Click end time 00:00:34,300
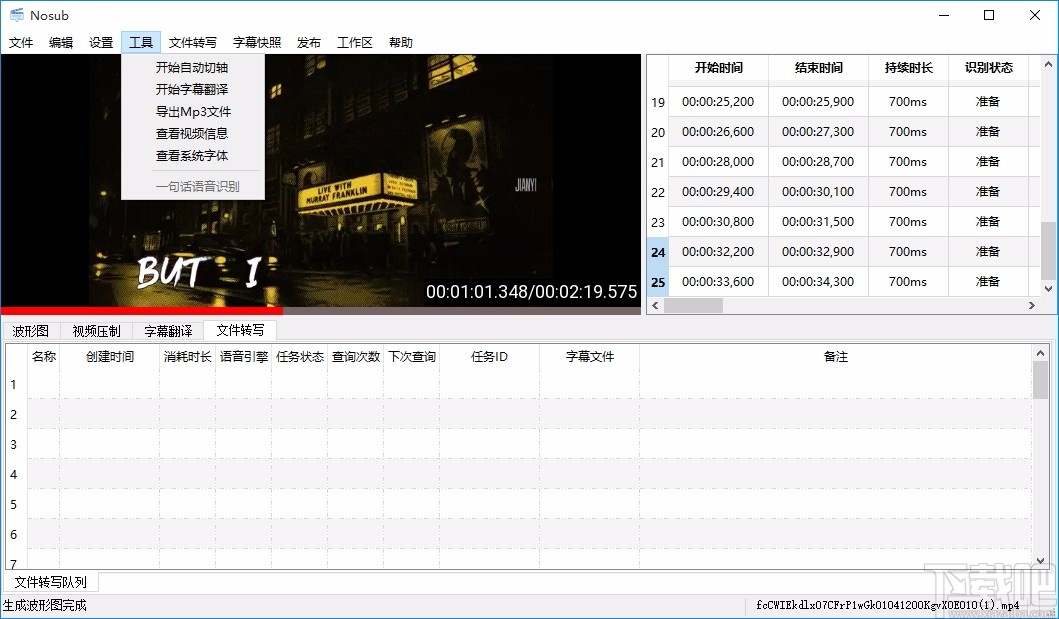Image resolution: width=1059 pixels, height=619 pixels. pos(818,281)
